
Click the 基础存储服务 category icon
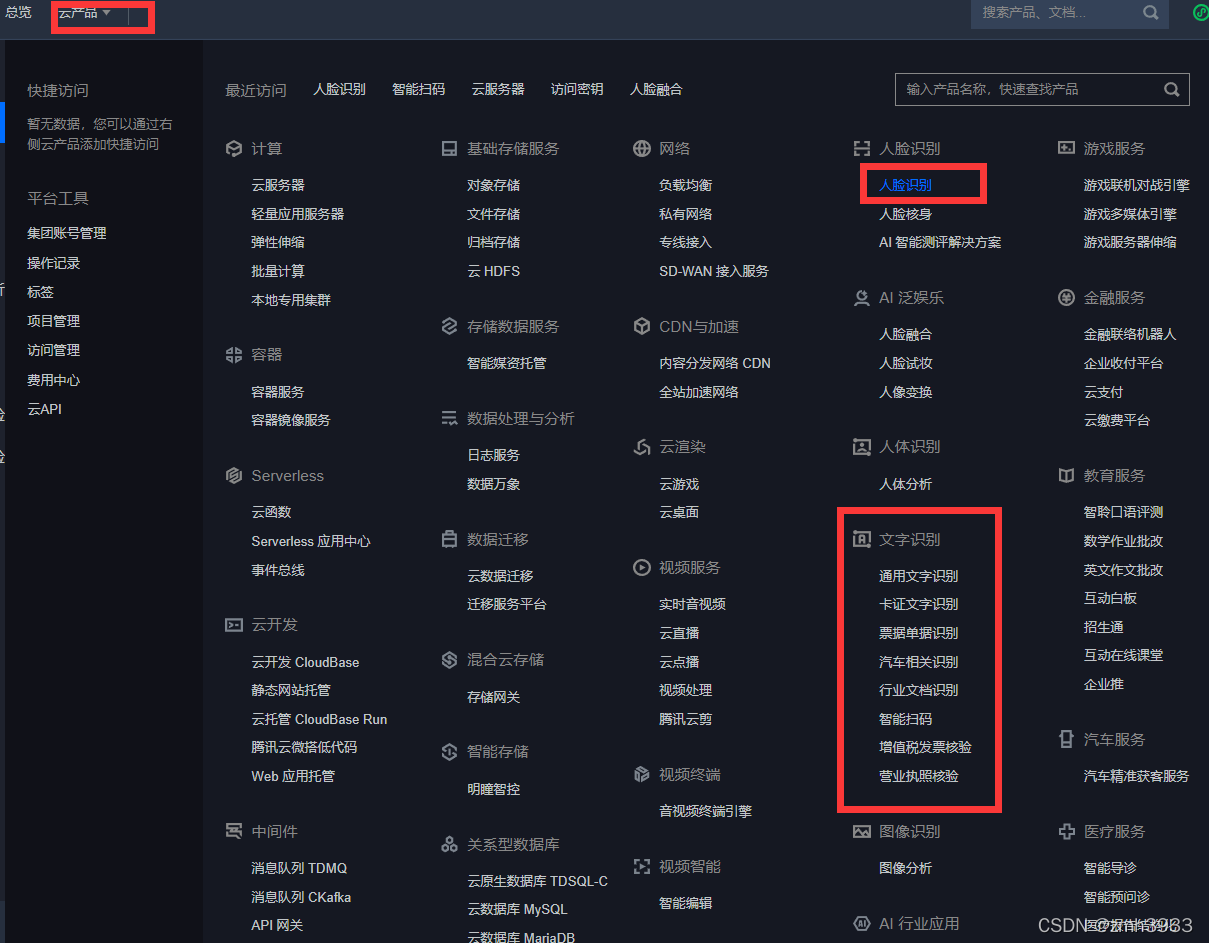449,149
